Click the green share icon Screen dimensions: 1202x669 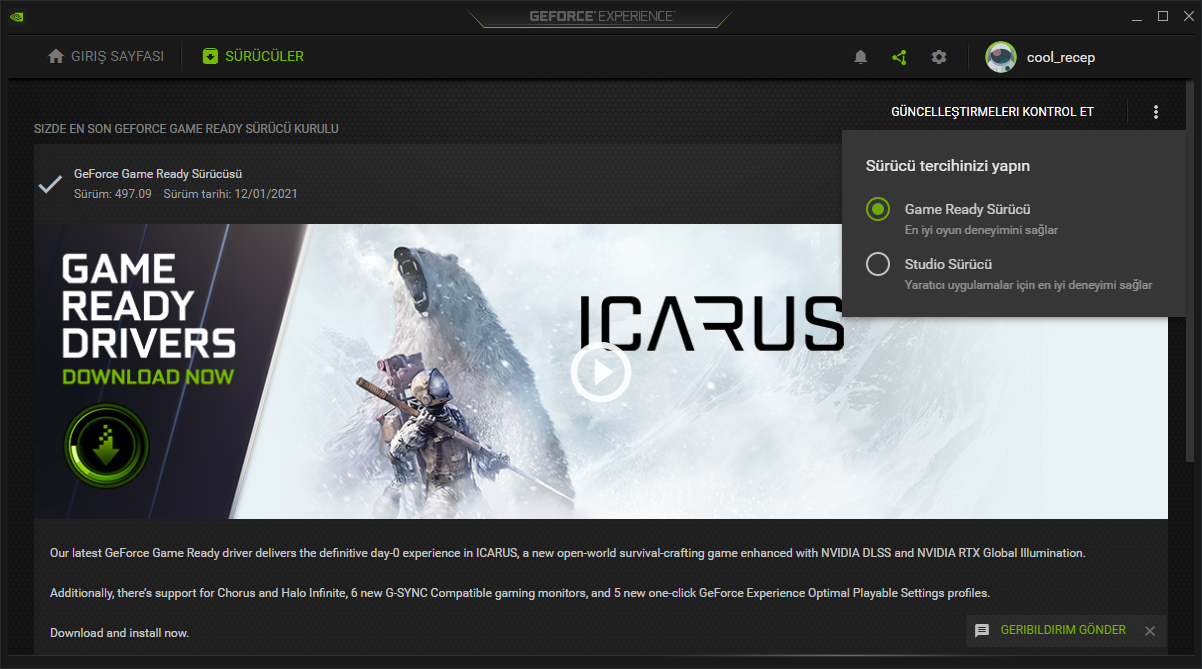[899, 57]
